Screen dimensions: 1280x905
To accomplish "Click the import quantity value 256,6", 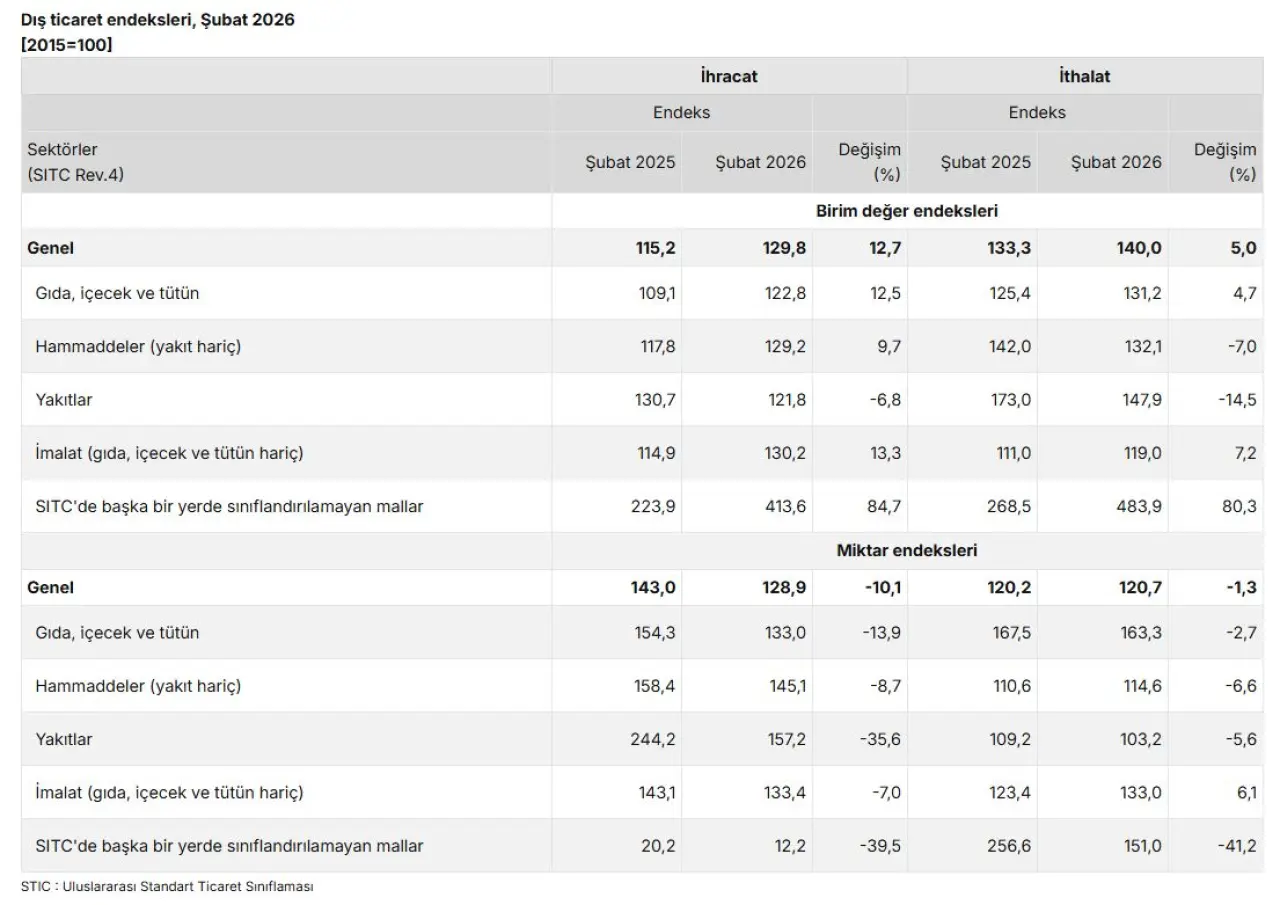I will [x=1009, y=846].
